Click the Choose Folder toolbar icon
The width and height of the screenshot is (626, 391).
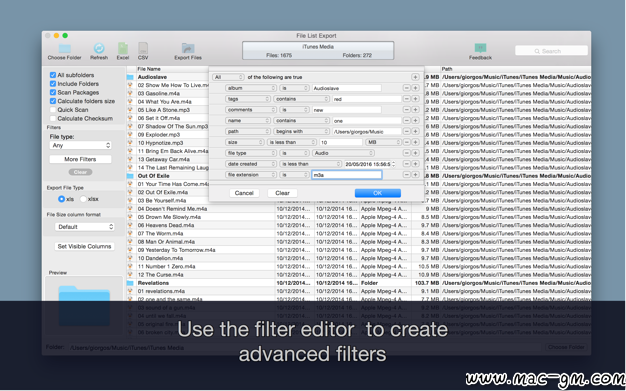64,49
